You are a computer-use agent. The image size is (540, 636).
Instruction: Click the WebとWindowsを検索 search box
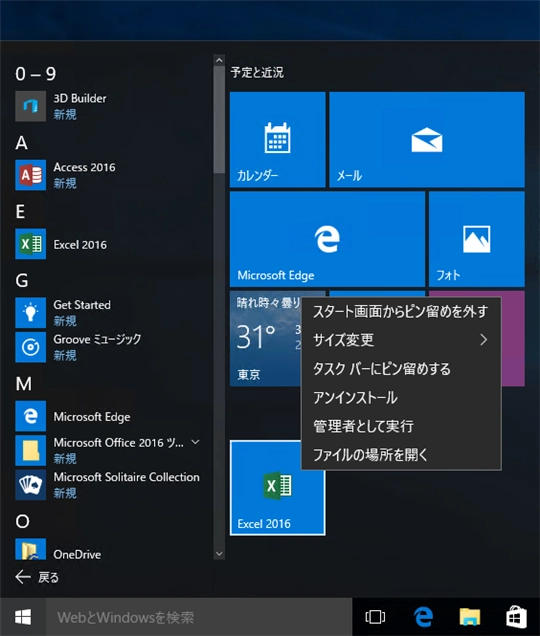pyautogui.click(x=199, y=617)
